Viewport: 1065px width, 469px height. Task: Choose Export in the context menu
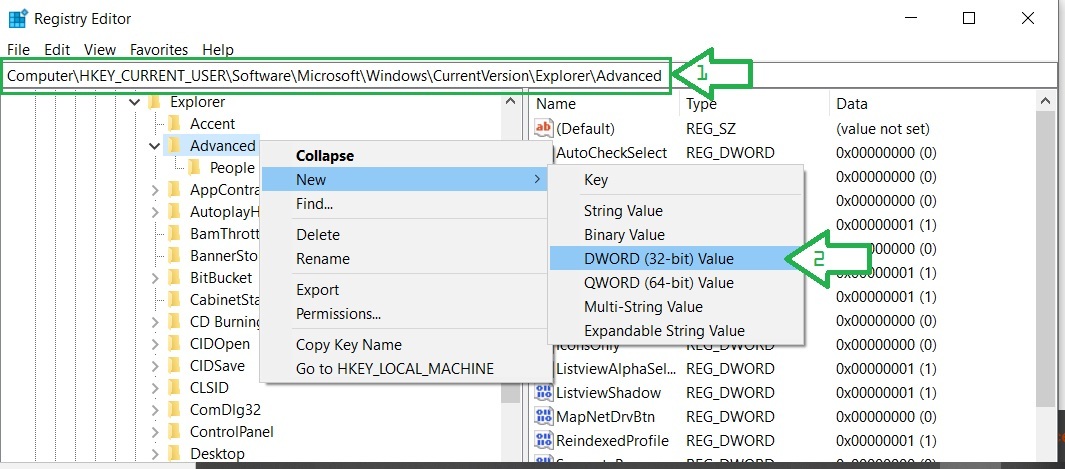(404, 290)
